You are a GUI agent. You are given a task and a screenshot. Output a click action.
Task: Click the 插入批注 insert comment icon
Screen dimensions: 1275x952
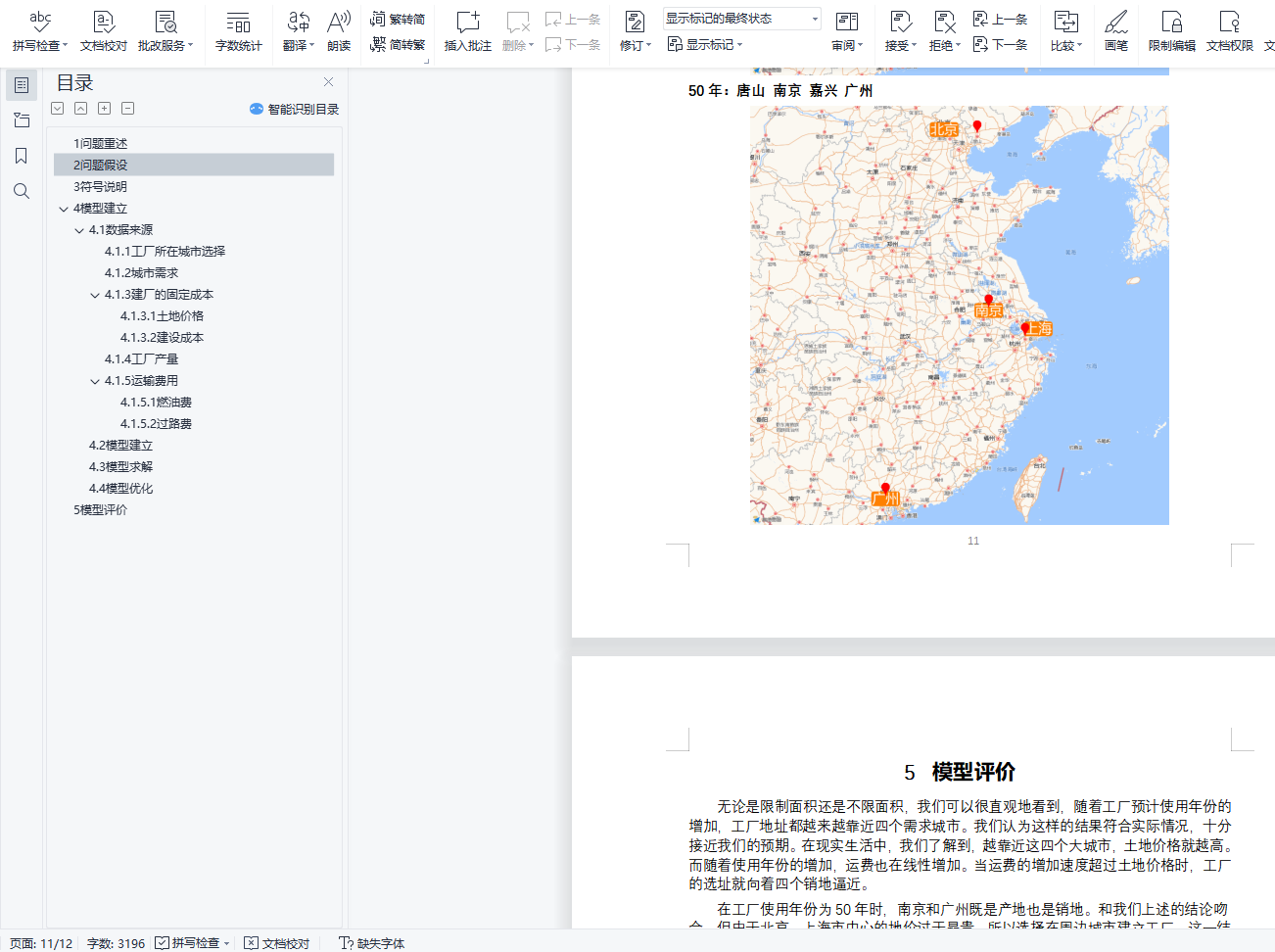click(x=467, y=31)
